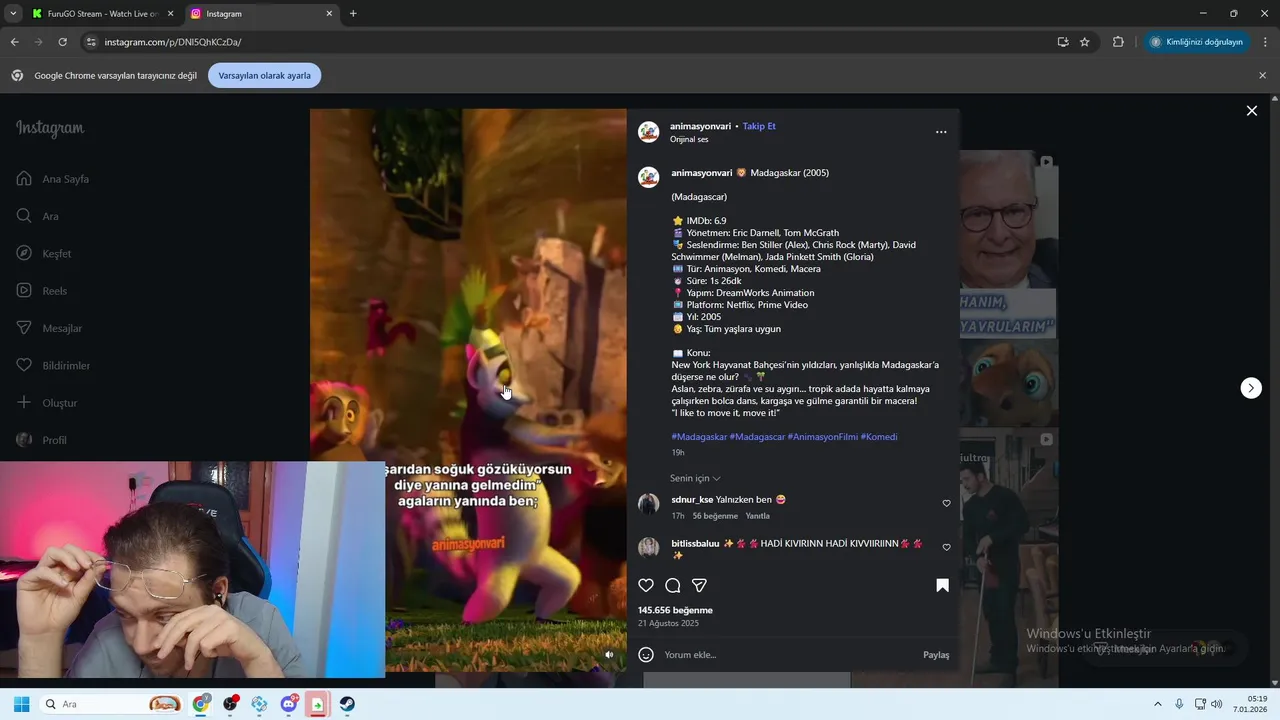Open the Windows Start menu
The height and width of the screenshot is (720, 1280).
(21, 704)
